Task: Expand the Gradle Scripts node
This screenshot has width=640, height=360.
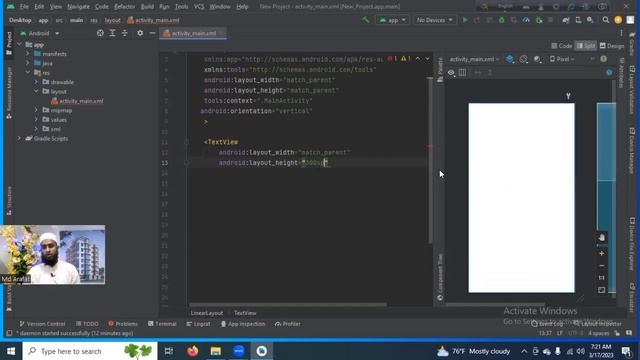Action: click(19, 138)
